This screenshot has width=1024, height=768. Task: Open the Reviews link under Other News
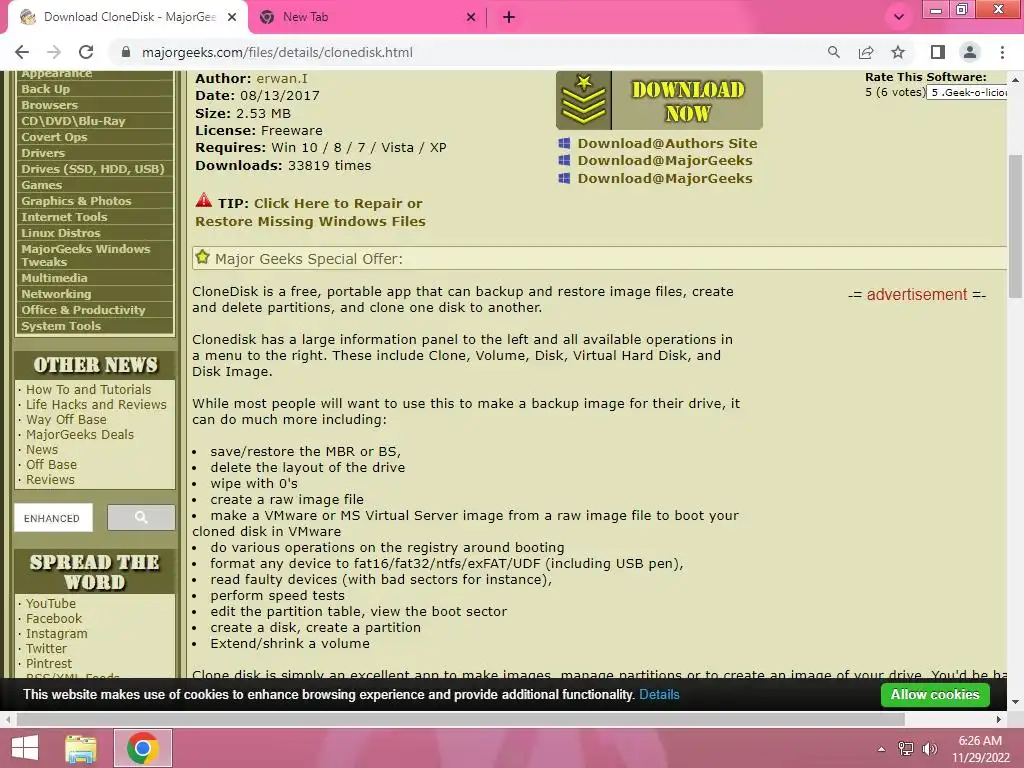click(50, 479)
